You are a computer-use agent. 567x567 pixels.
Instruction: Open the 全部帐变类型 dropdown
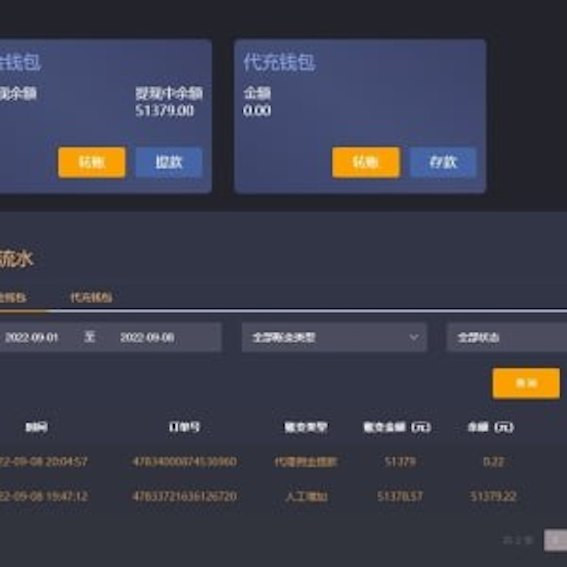(x=334, y=337)
